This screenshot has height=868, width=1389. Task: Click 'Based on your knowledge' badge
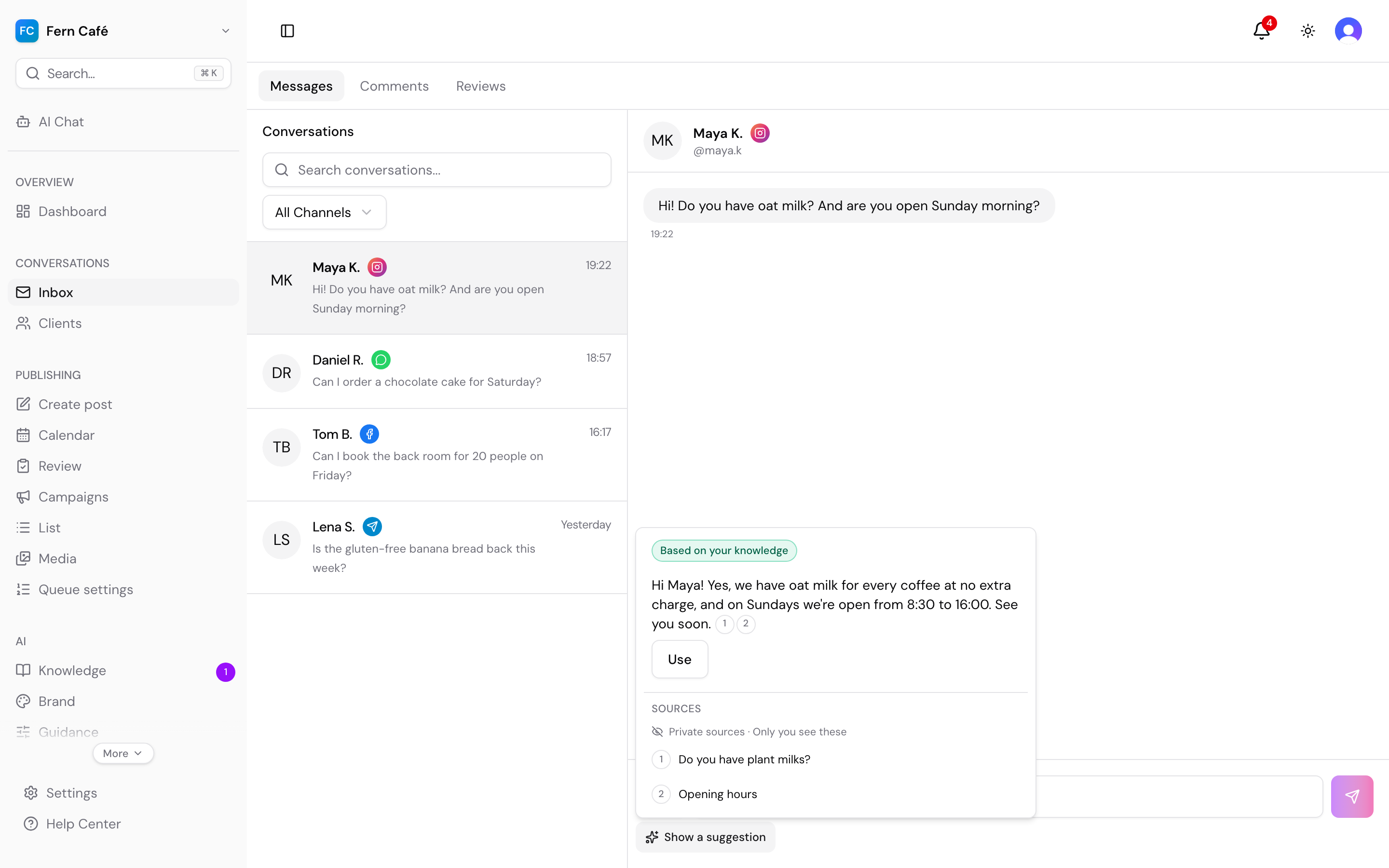coord(724,551)
